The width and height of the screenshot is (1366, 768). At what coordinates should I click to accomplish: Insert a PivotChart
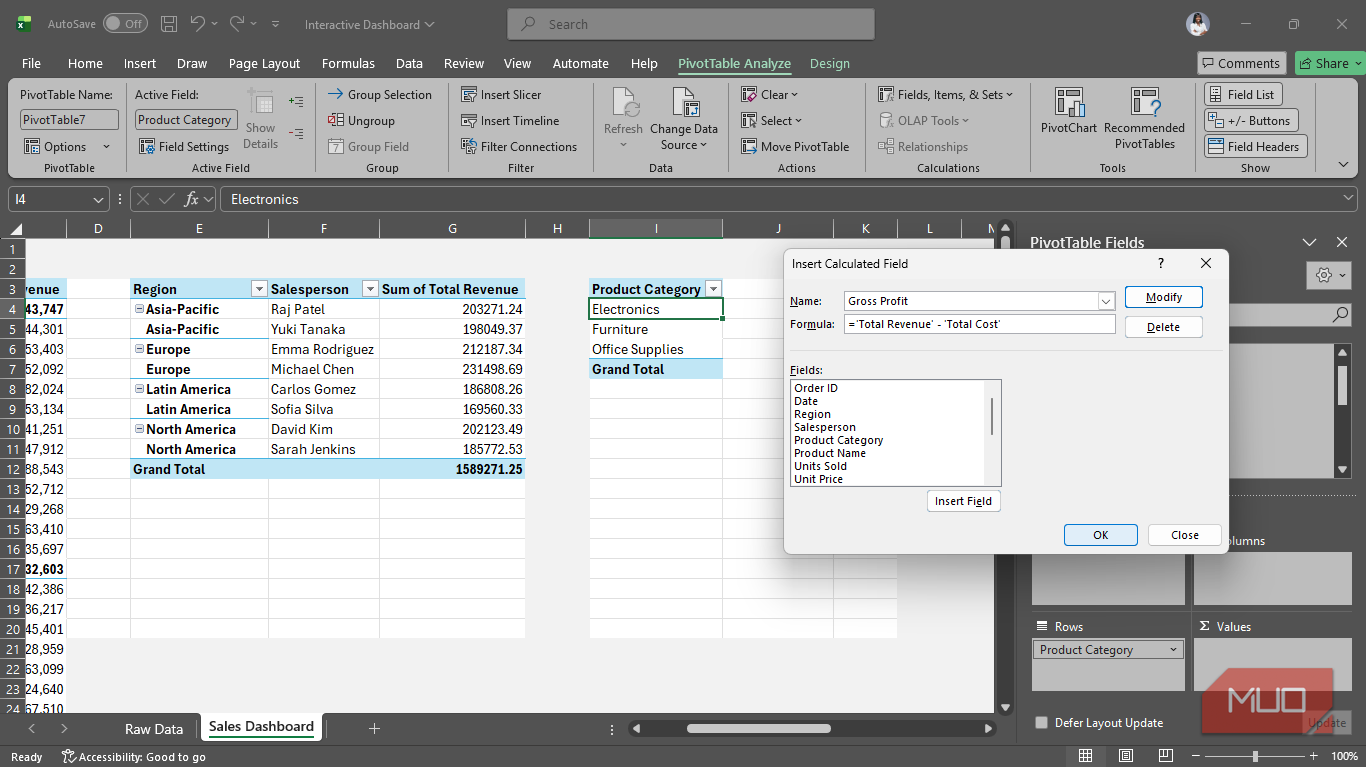[1069, 110]
